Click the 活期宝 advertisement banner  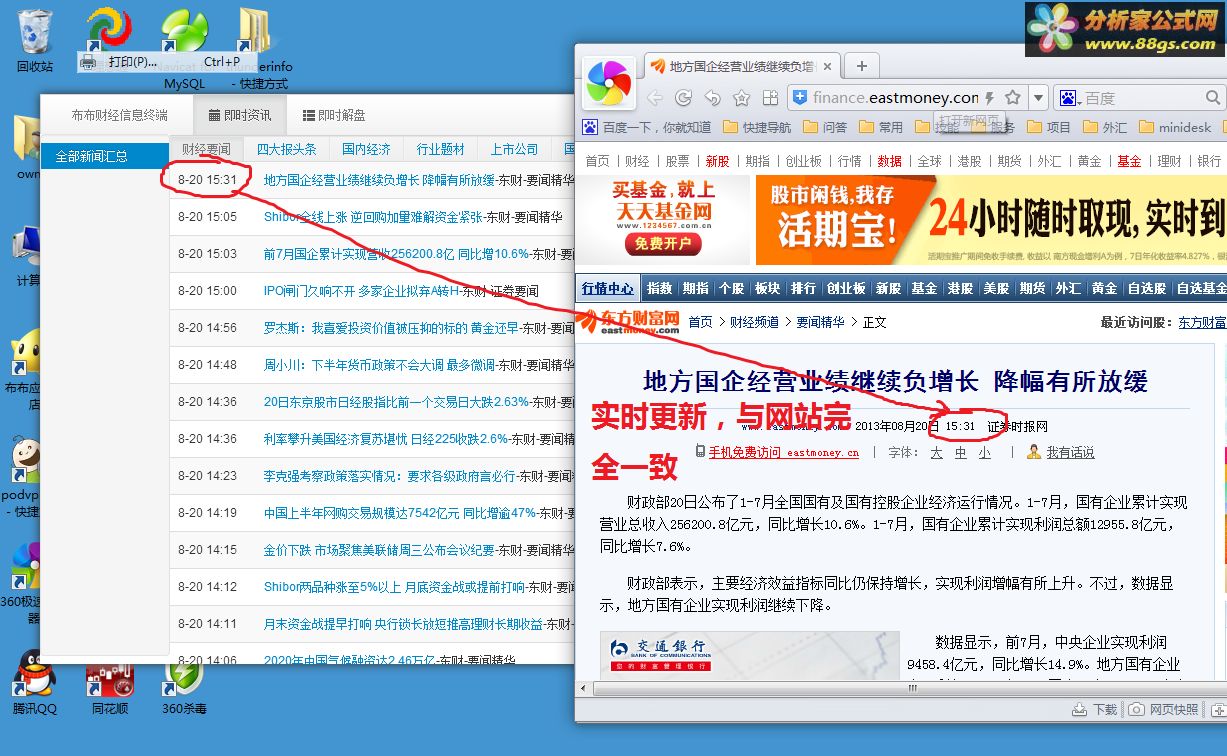(990, 220)
